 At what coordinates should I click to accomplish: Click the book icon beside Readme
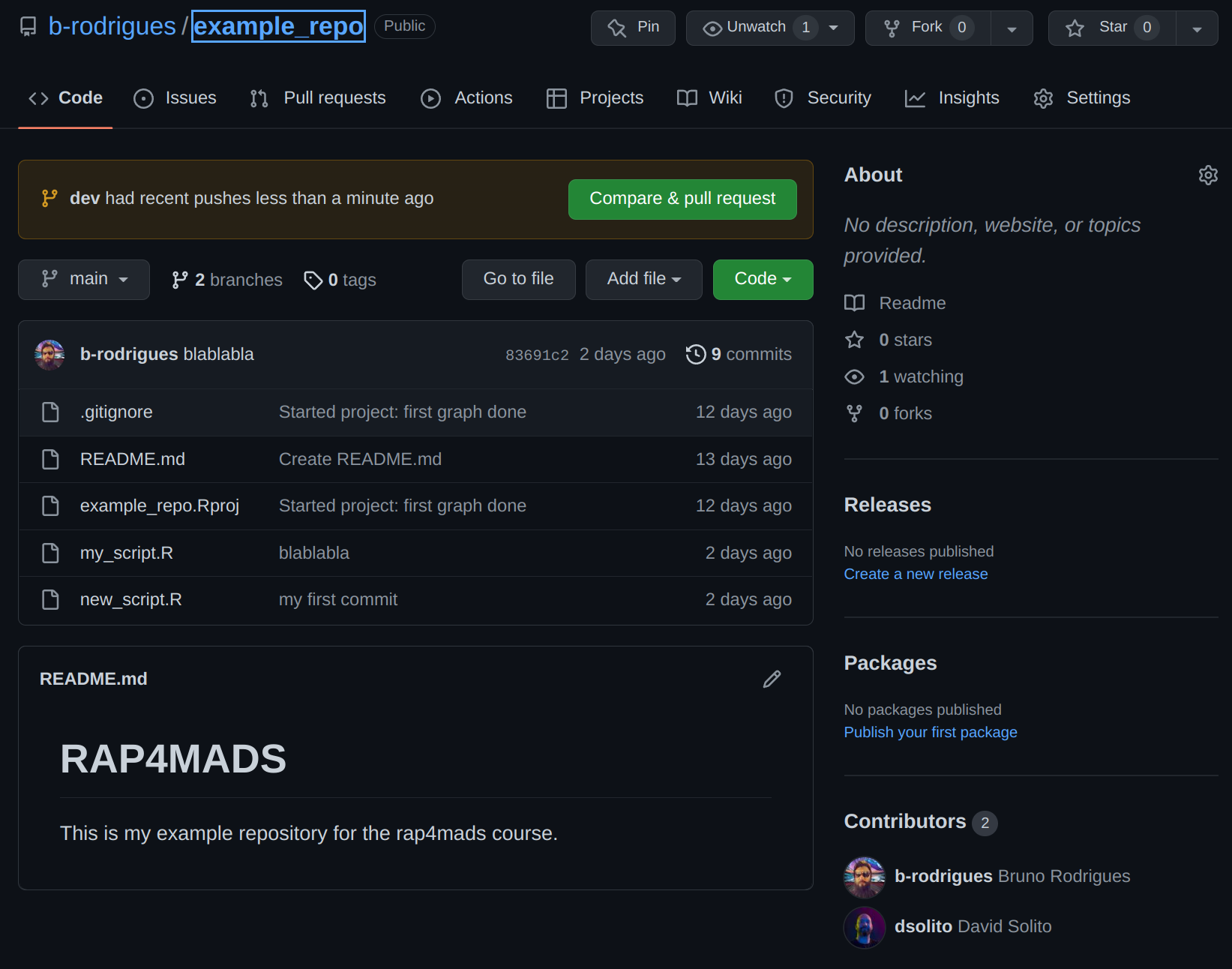(x=854, y=303)
